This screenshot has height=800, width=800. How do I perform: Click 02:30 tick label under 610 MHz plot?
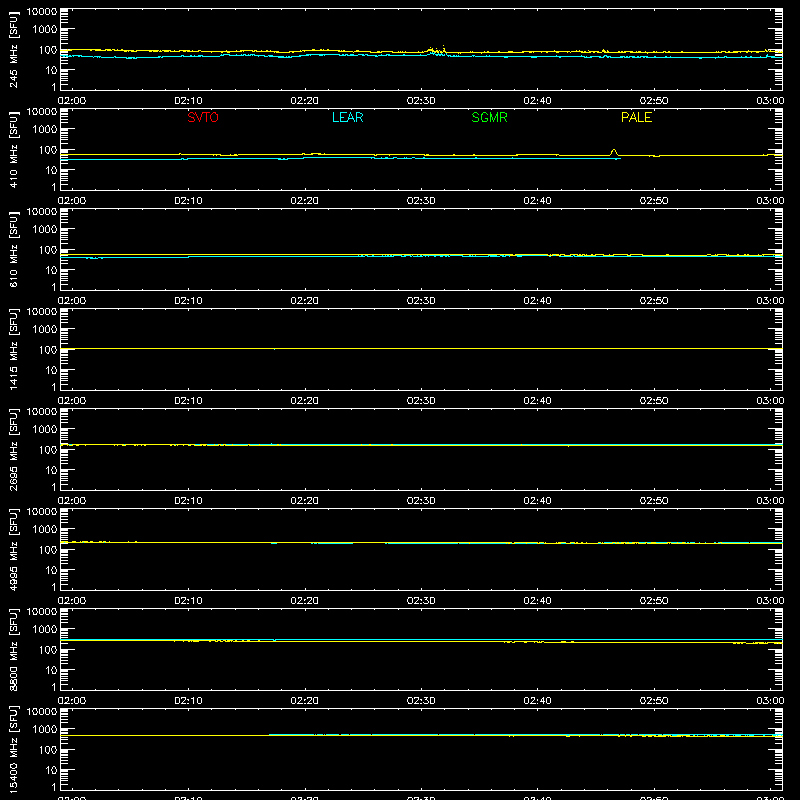pyautogui.click(x=421, y=301)
